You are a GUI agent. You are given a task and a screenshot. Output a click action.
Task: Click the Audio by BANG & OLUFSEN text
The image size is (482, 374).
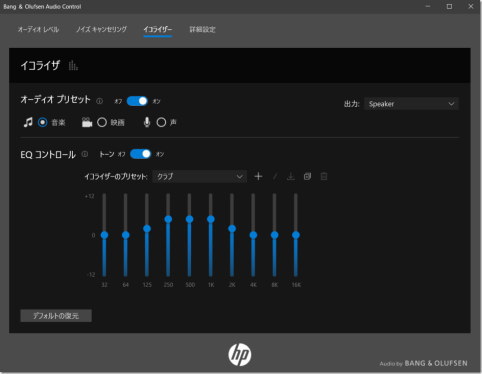(x=423, y=363)
